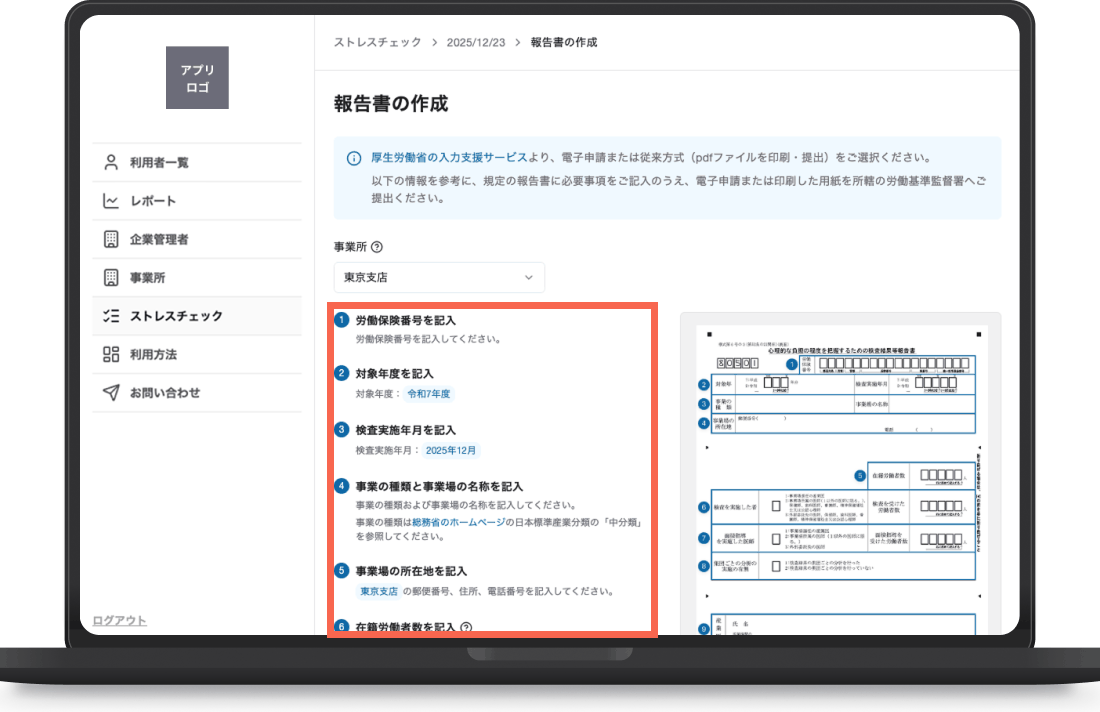Open the 厚生労働省の入力支援サービス link
This screenshot has height=712, width=1100.
point(449,158)
